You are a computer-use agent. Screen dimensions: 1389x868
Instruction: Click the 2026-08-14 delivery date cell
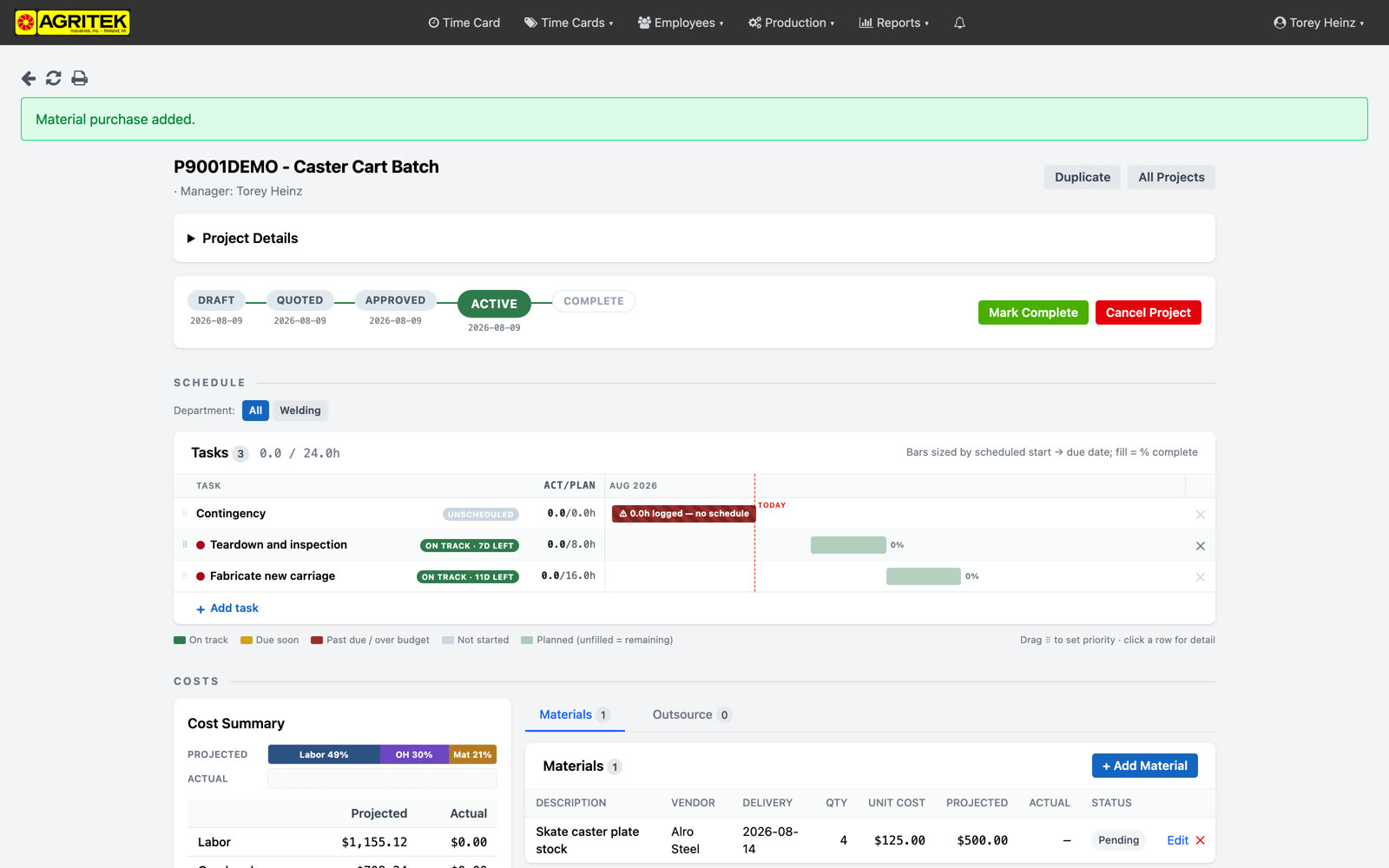pyautogui.click(x=771, y=840)
